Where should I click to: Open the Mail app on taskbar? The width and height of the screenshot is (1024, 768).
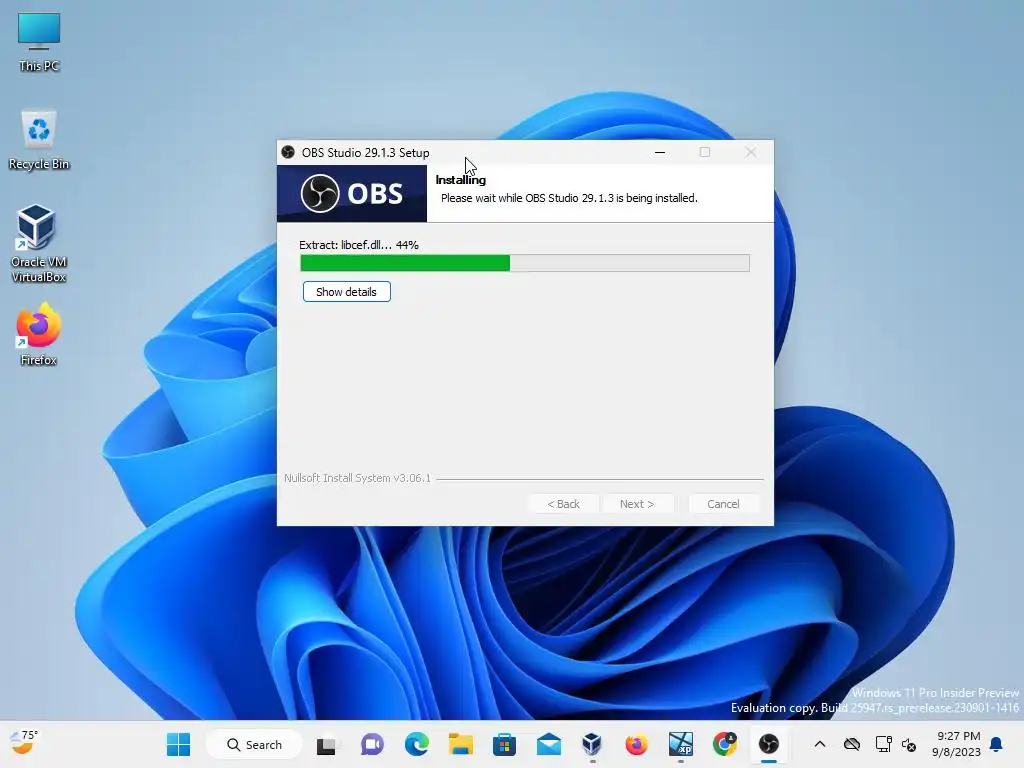click(549, 744)
